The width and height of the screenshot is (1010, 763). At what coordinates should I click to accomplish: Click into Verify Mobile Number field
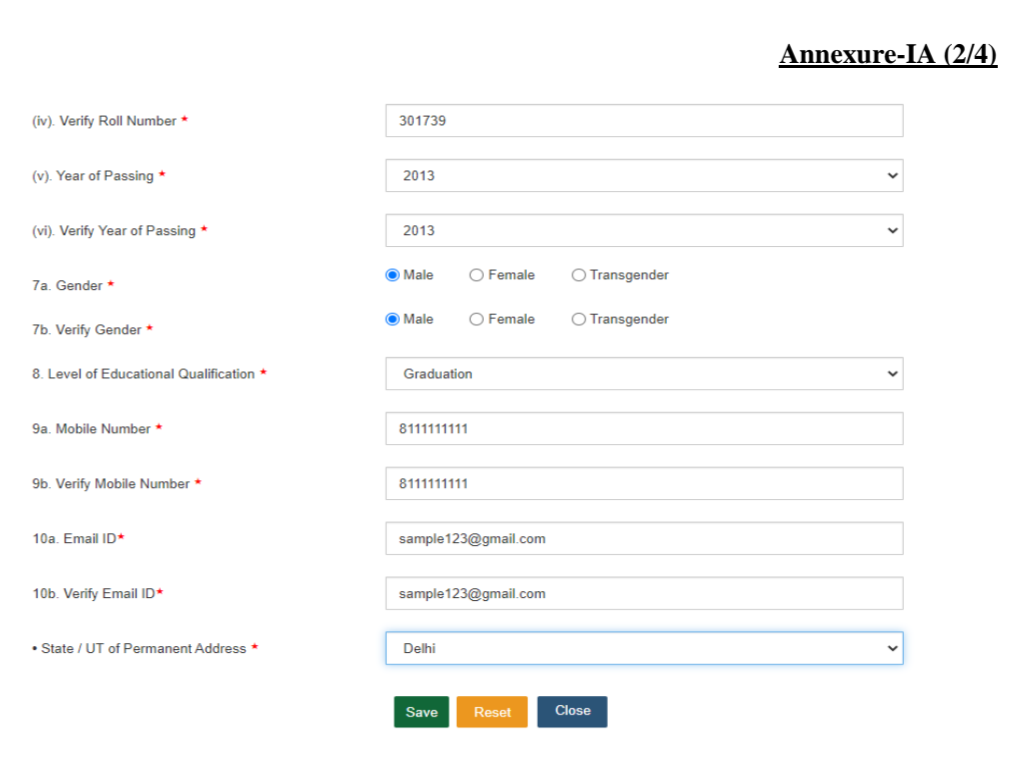(644, 484)
